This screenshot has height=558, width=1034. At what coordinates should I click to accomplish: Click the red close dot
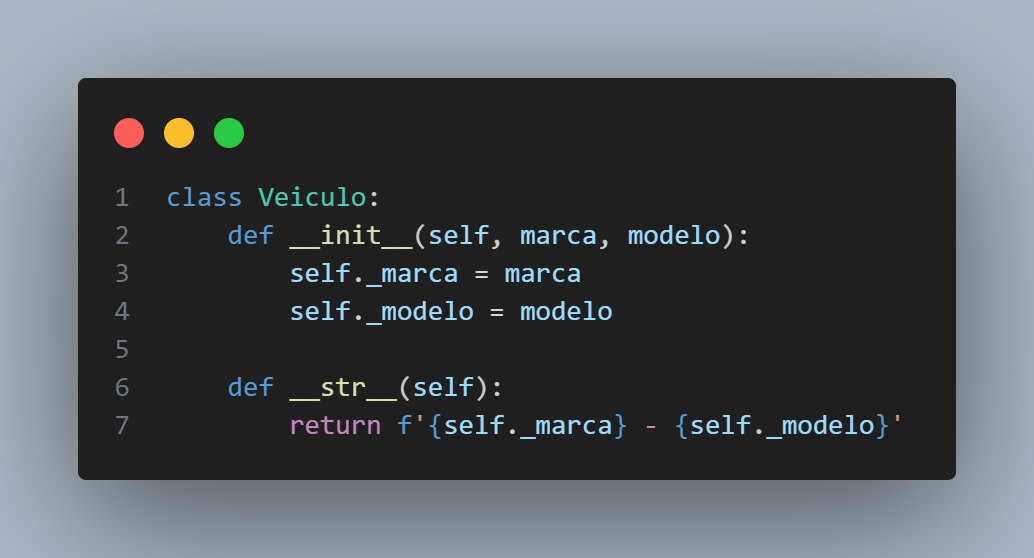(x=129, y=133)
